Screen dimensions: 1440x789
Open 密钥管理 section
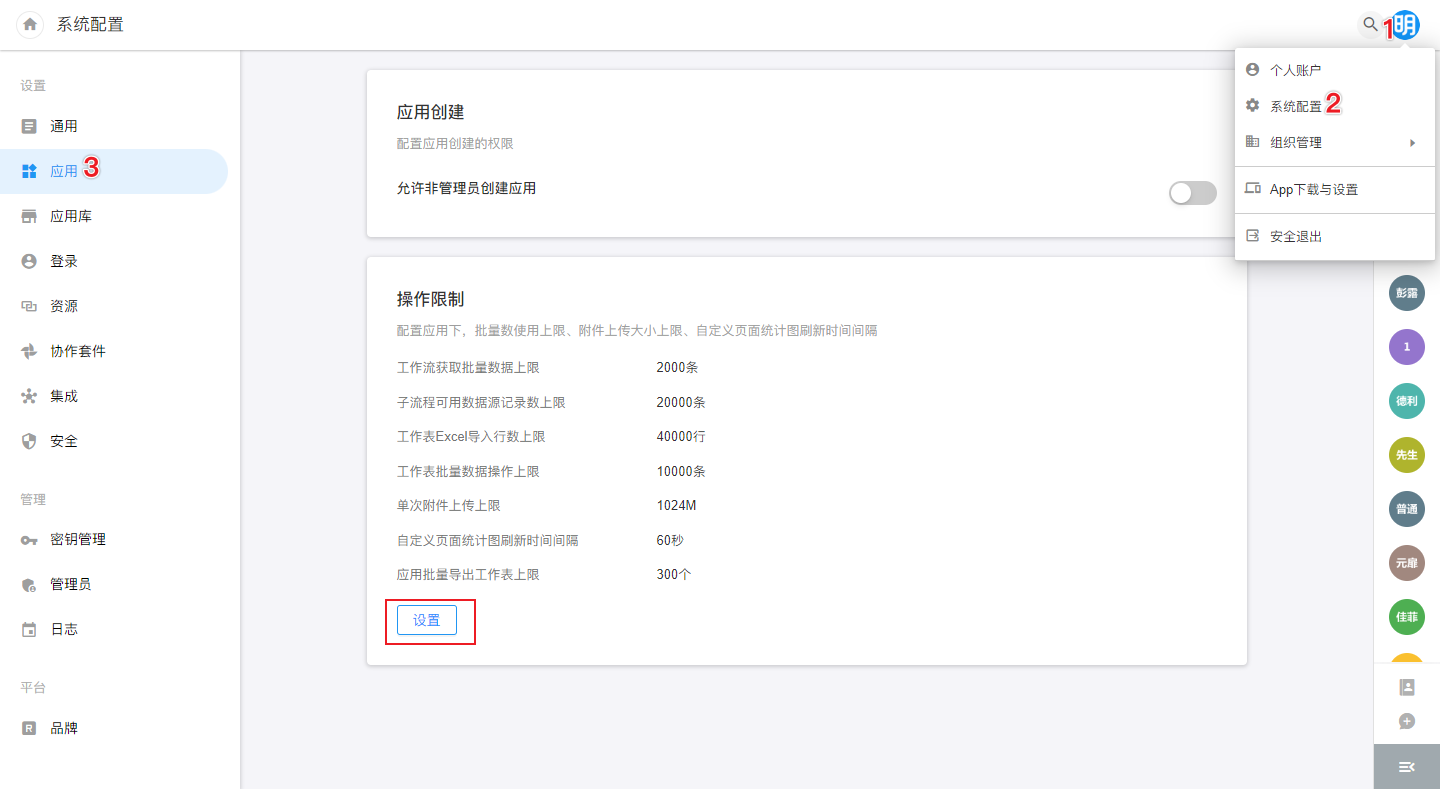(x=78, y=540)
